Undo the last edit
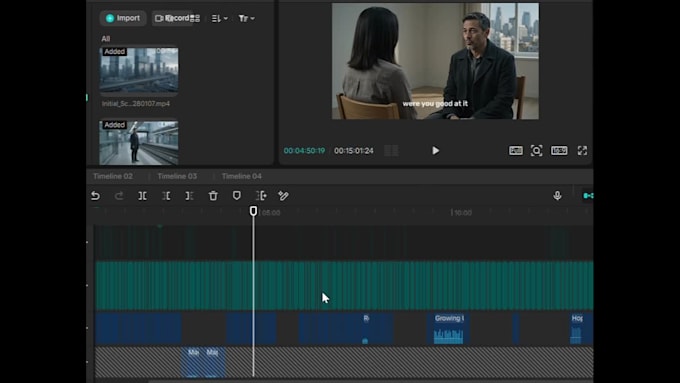680x383 pixels. click(x=95, y=196)
